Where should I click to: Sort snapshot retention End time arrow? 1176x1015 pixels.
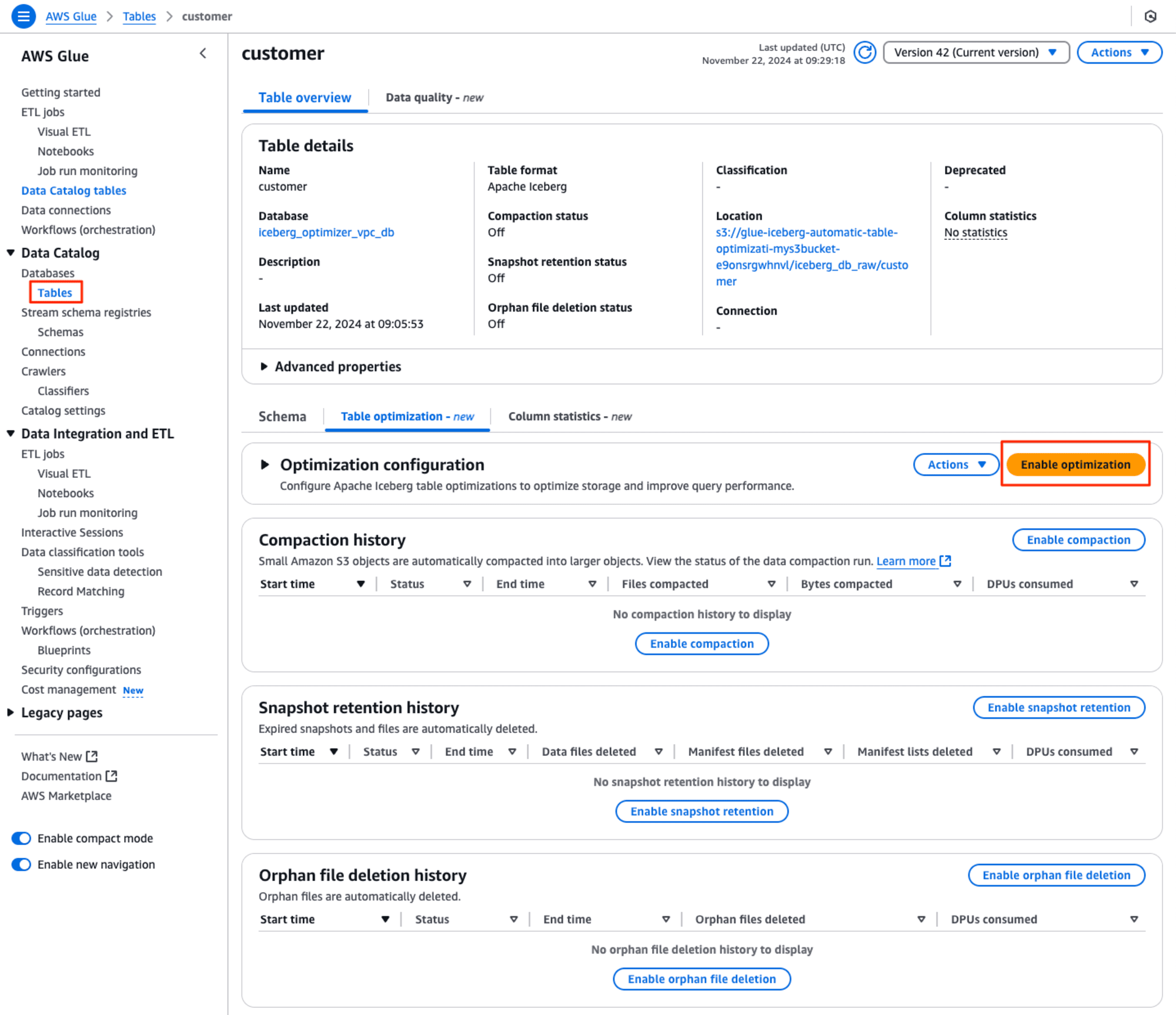tap(512, 751)
